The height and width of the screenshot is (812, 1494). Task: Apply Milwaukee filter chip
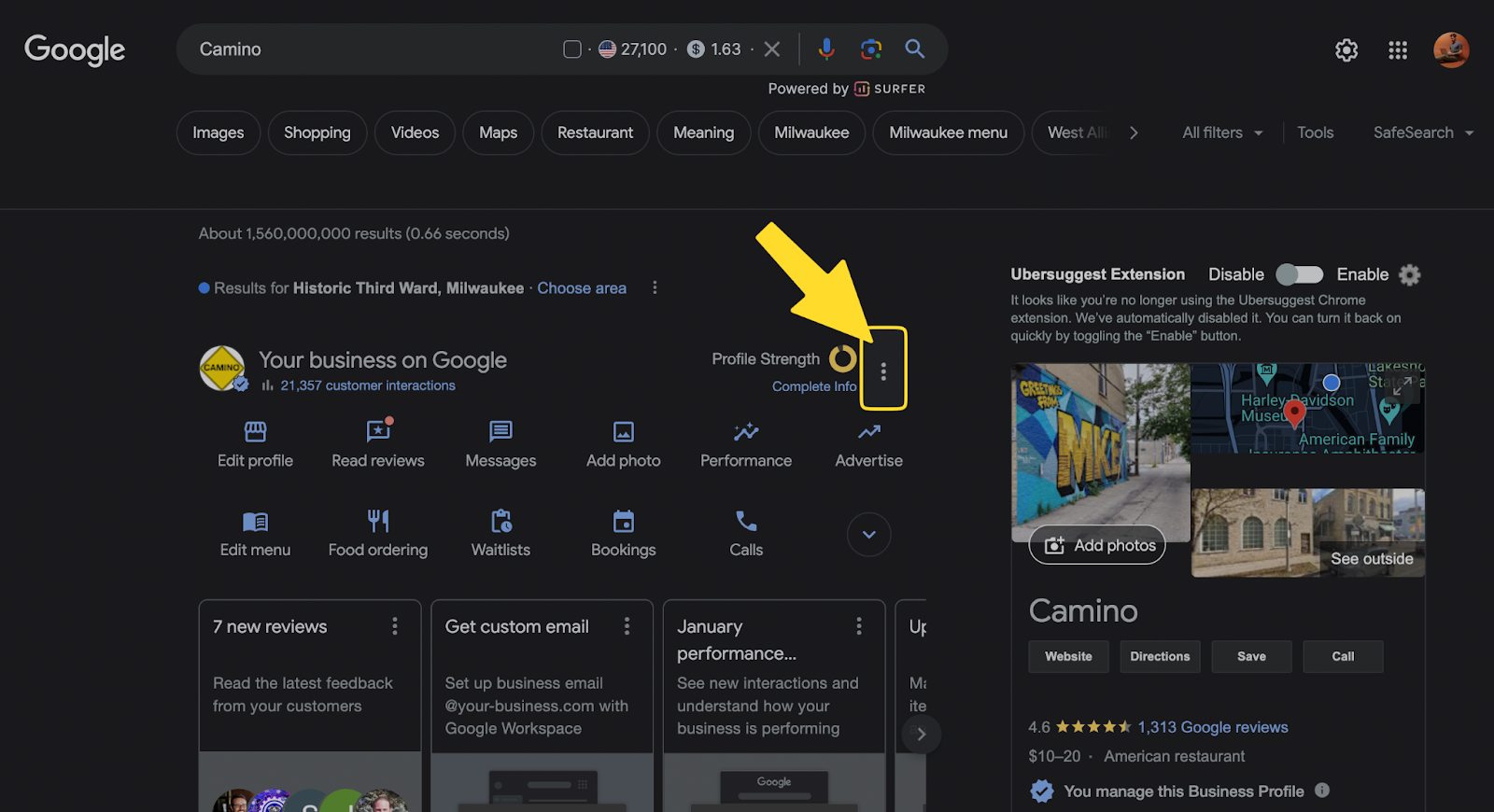coord(811,133)
